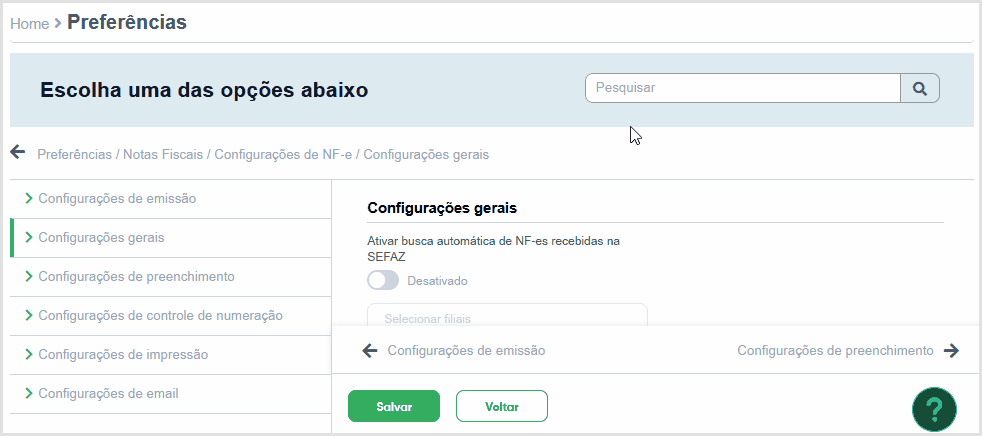Click the green Salvar button
The image size is (982, 436).
click(394, 407)
